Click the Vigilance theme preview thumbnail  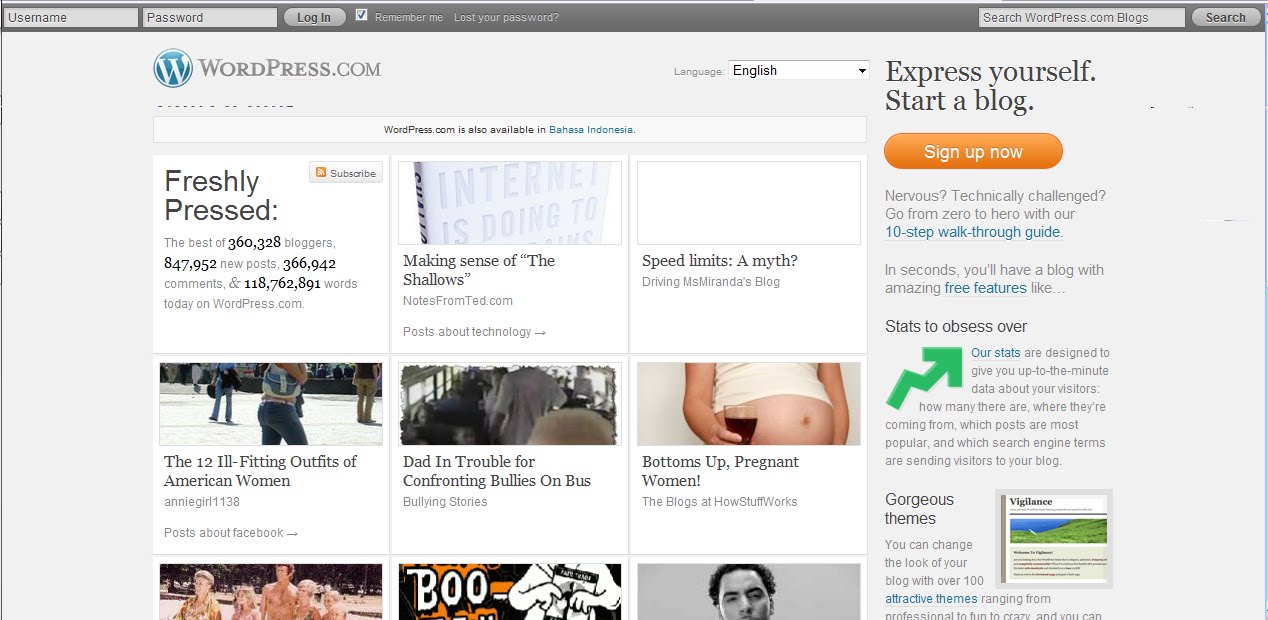click(x=1054, y=538)
